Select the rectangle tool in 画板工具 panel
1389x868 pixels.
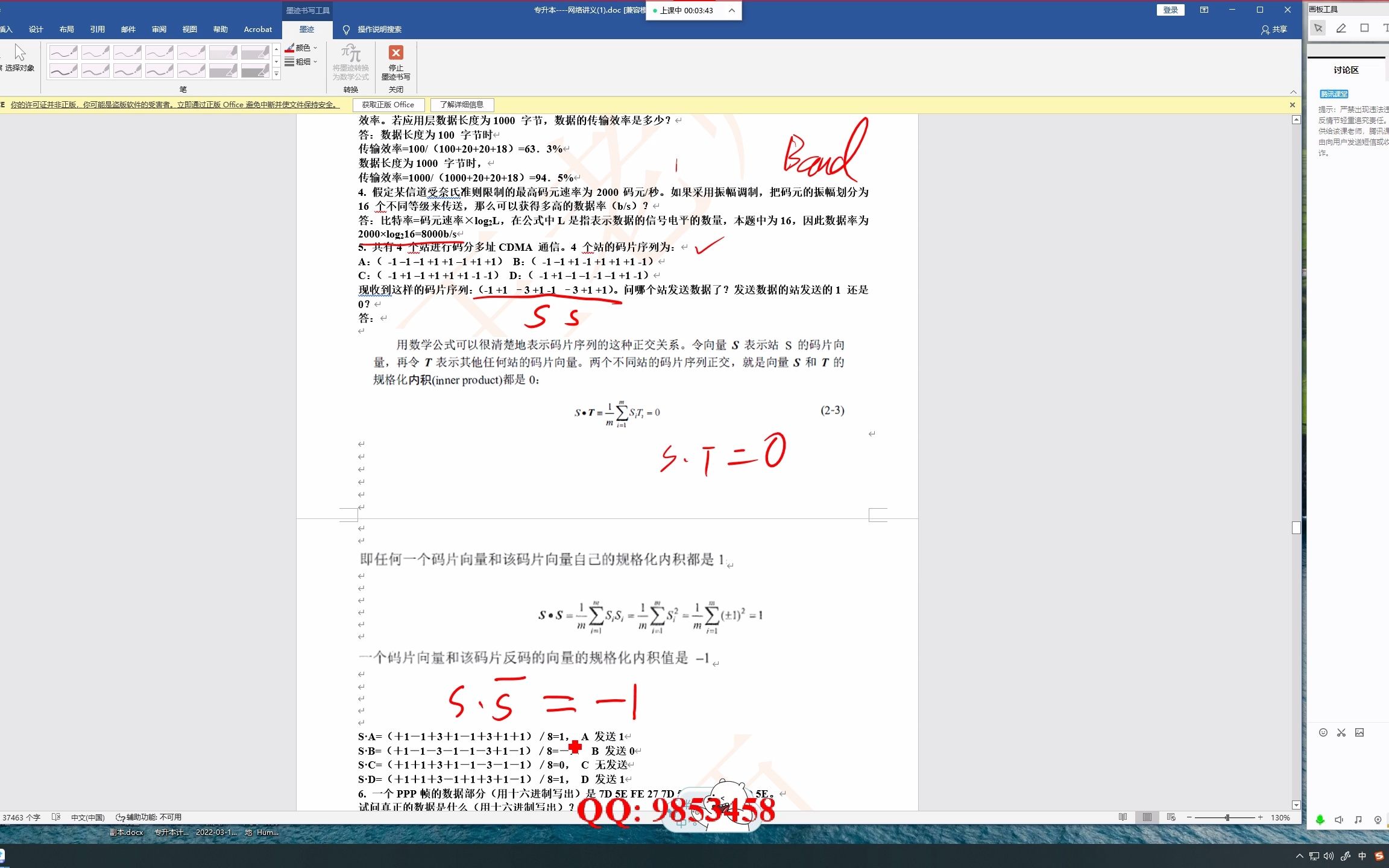1365,28
